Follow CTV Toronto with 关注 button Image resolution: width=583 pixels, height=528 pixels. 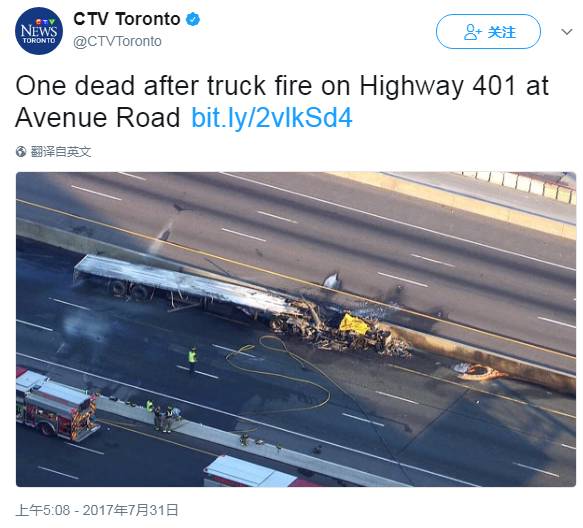[488, 32]
